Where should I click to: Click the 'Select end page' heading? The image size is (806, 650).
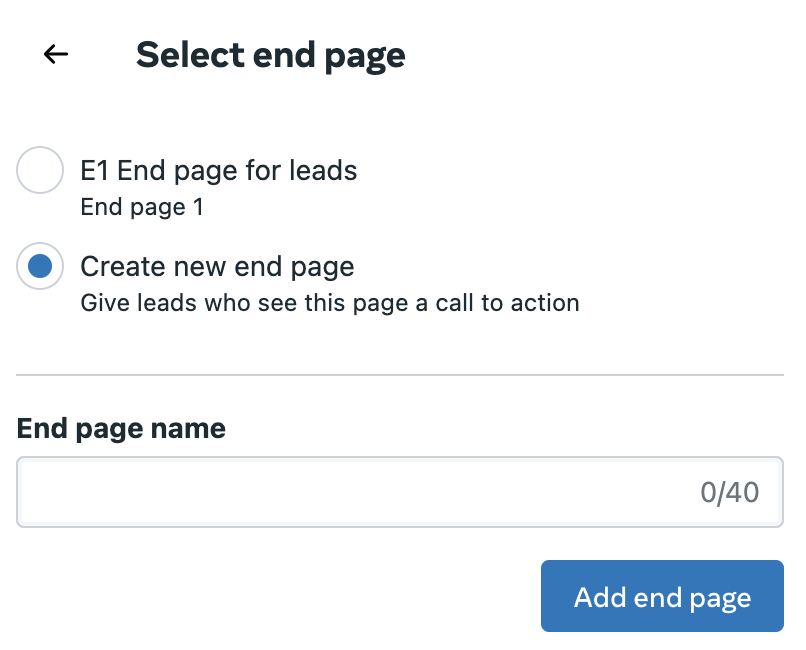271,55
